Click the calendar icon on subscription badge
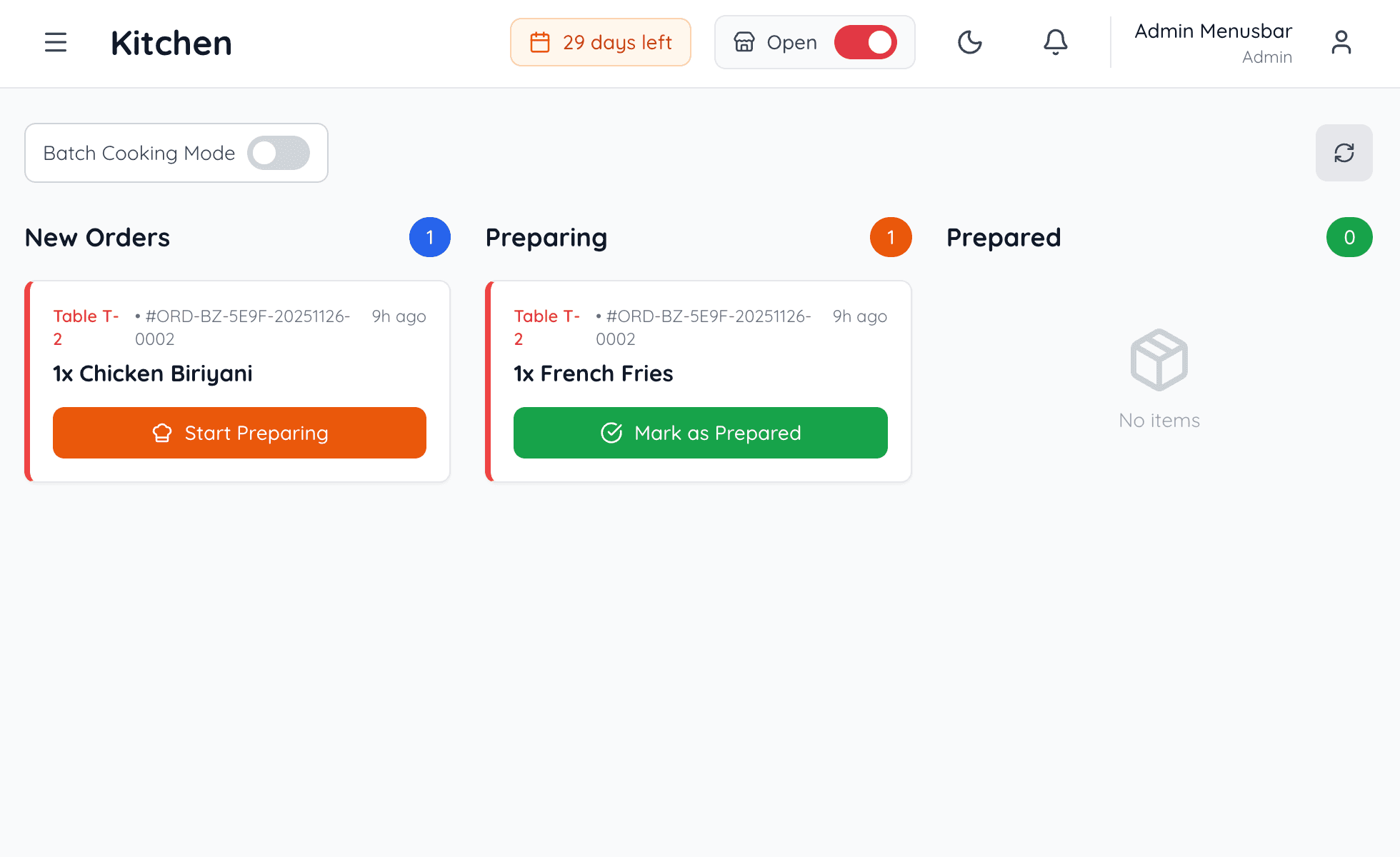The height and width of the screenshot is (857, 1400). pos(539,42)
